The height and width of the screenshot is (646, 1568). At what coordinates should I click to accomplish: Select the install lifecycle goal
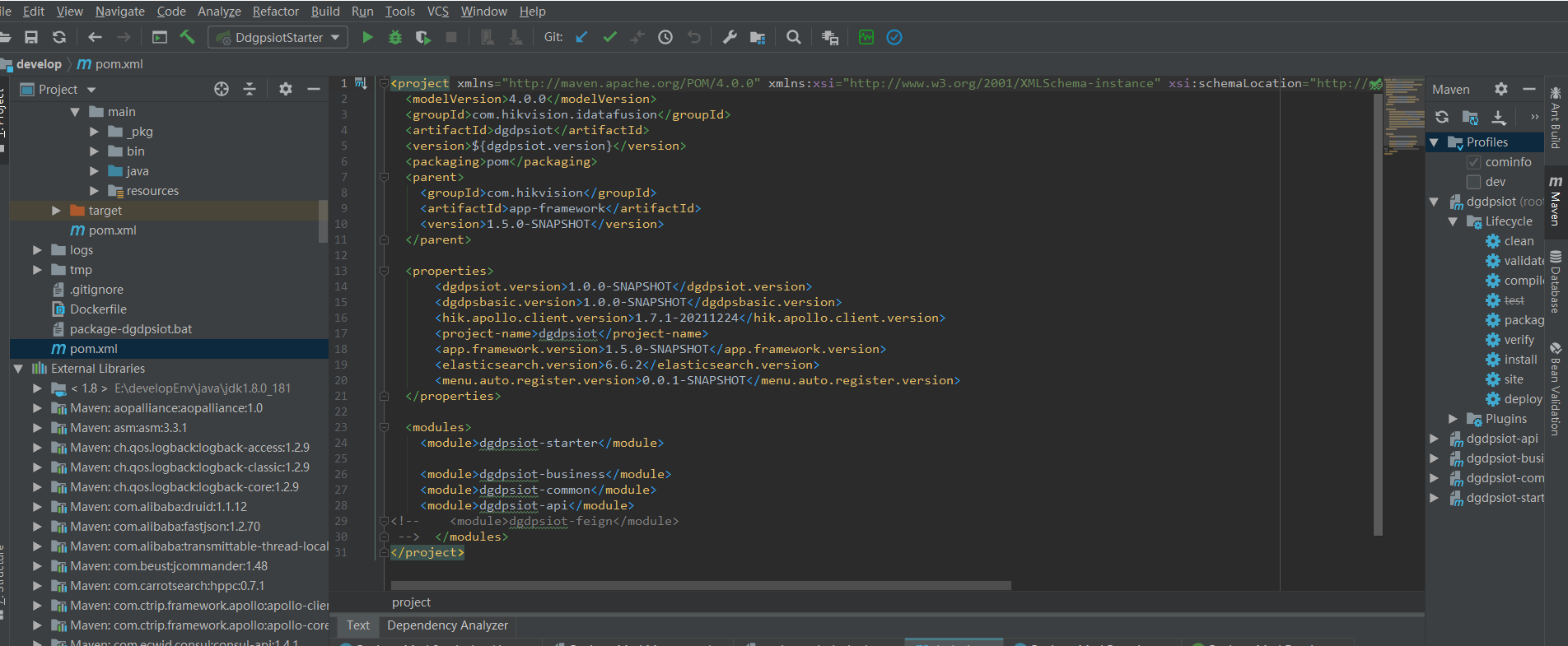[x=1519, y=360]
